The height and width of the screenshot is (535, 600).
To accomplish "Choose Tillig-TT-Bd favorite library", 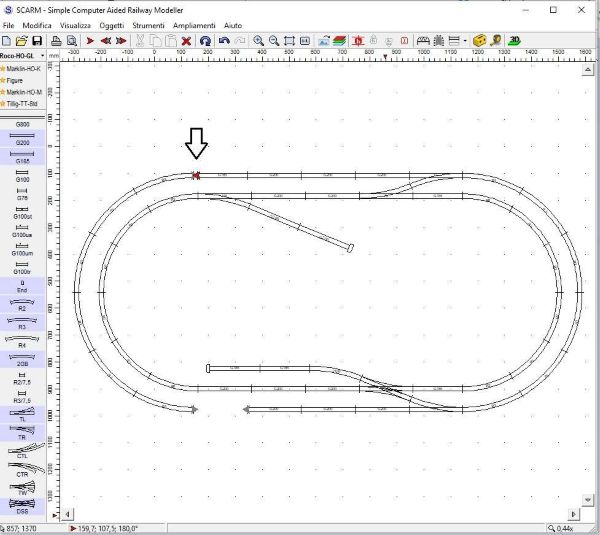I will point(24,103).
